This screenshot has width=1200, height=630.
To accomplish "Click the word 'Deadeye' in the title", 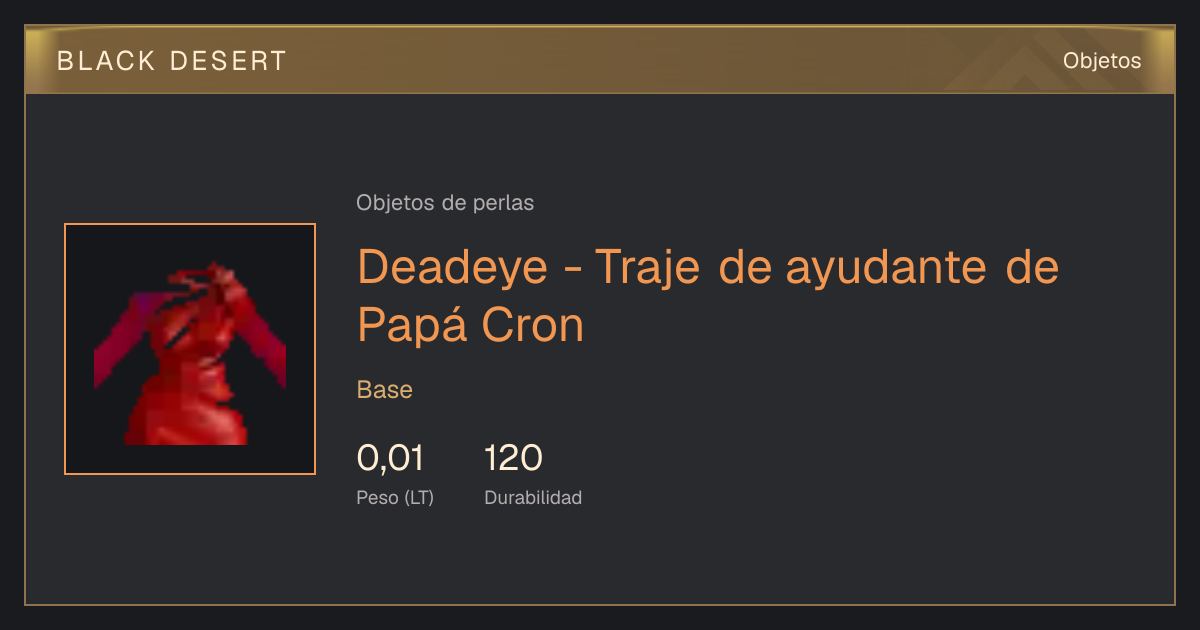I will 453,266.
